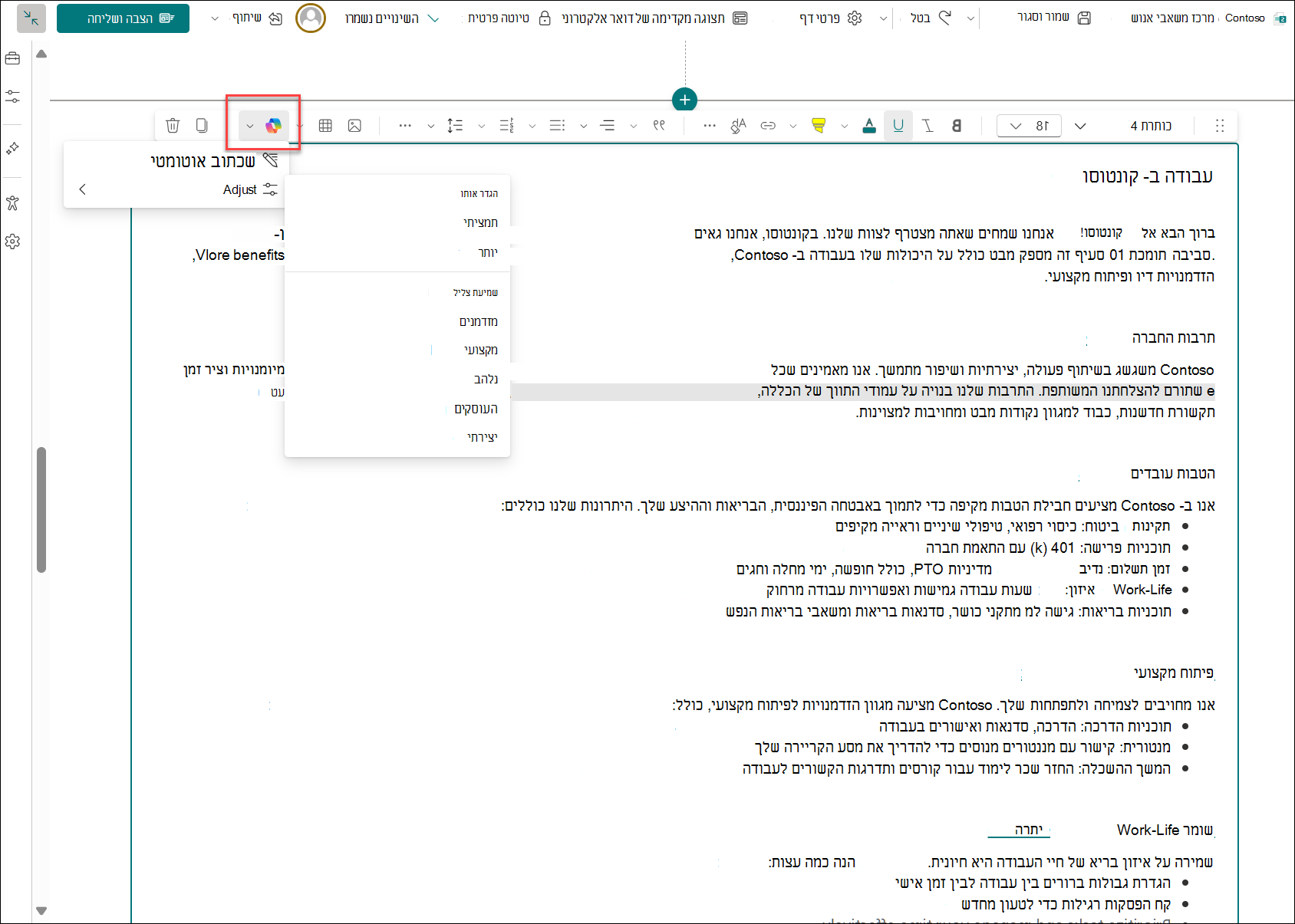Open more text options in the toolbar's right group

click(x=710, y=126)
